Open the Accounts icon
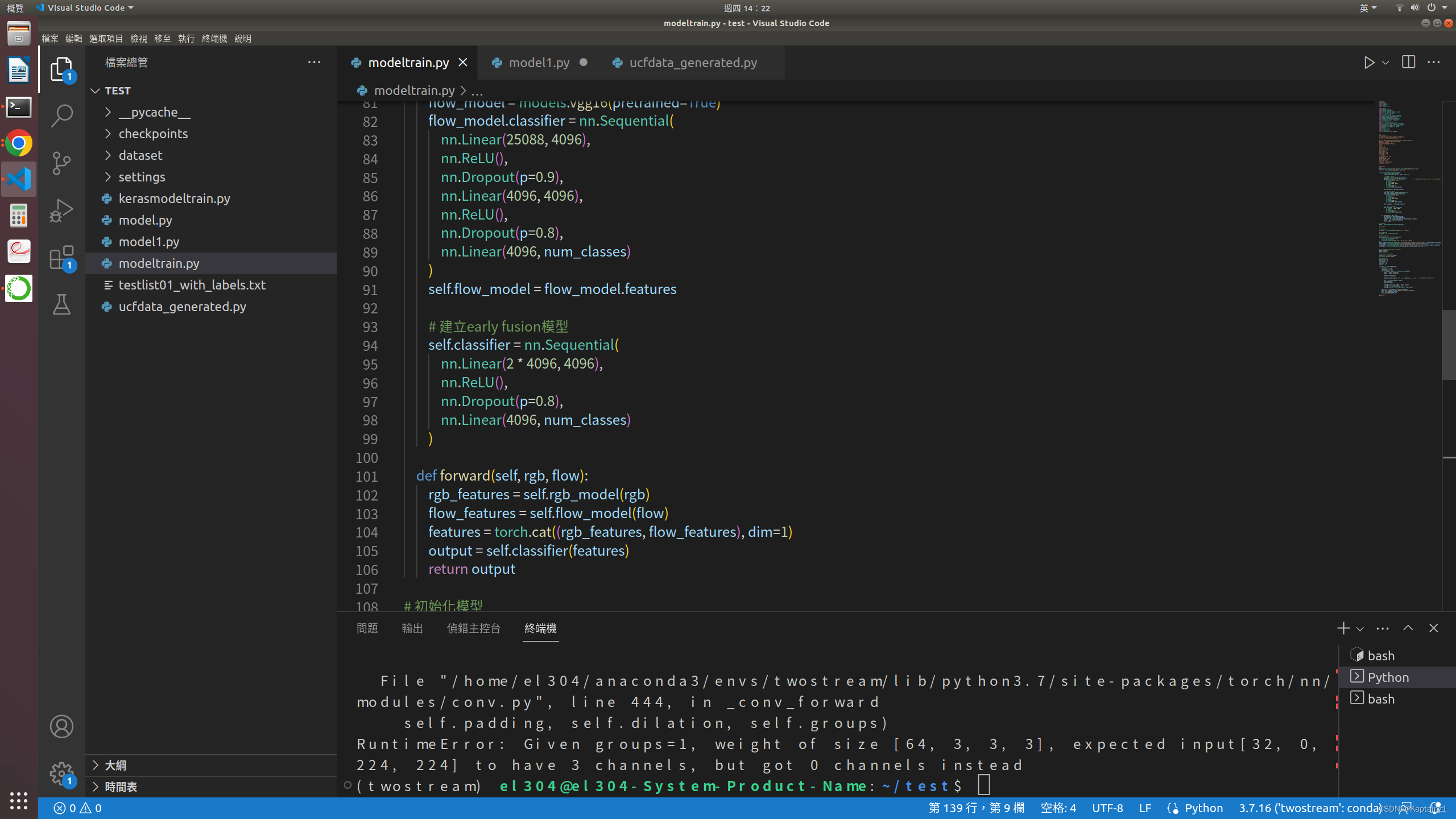The width and height of the screenshot is (1456, 819). tap(61, 726)
